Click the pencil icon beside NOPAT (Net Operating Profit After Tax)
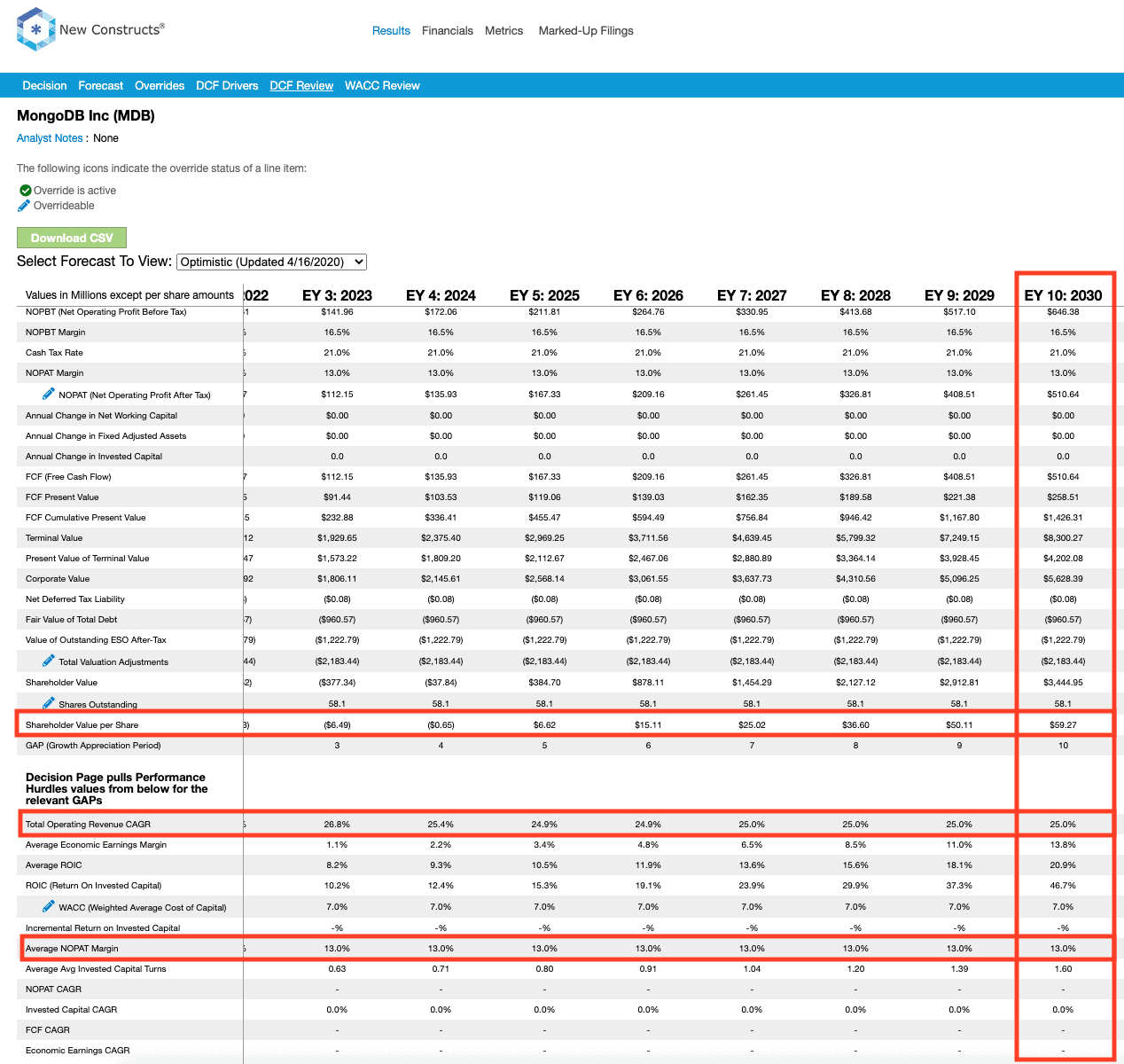Viewport: 1124px width, 1064px height. point(49,394)
